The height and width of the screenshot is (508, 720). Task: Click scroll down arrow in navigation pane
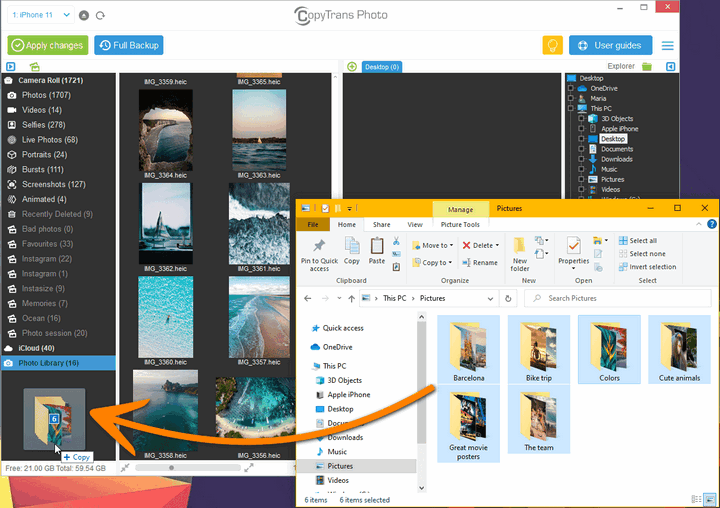tap(422, 488)
